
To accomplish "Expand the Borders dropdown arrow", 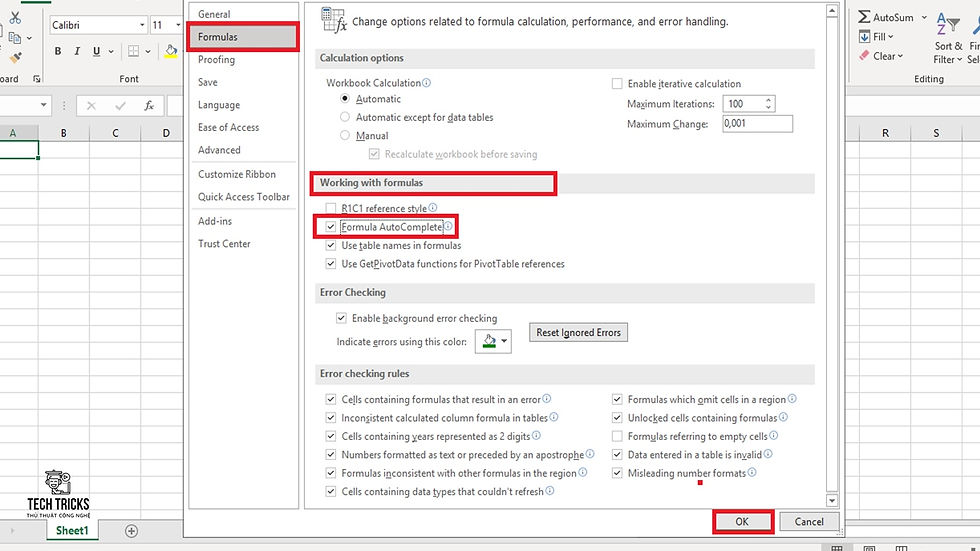I will point(148,51).
